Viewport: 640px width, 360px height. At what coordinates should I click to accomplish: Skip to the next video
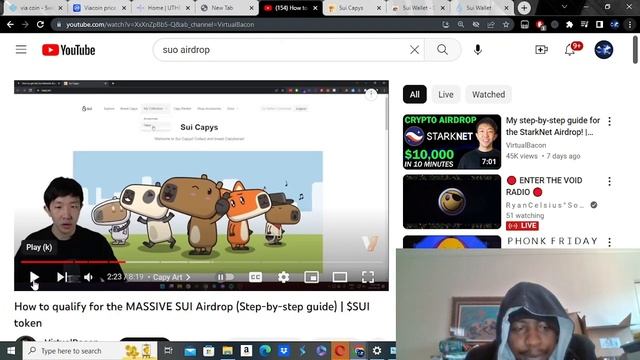[x=62, y=277]
